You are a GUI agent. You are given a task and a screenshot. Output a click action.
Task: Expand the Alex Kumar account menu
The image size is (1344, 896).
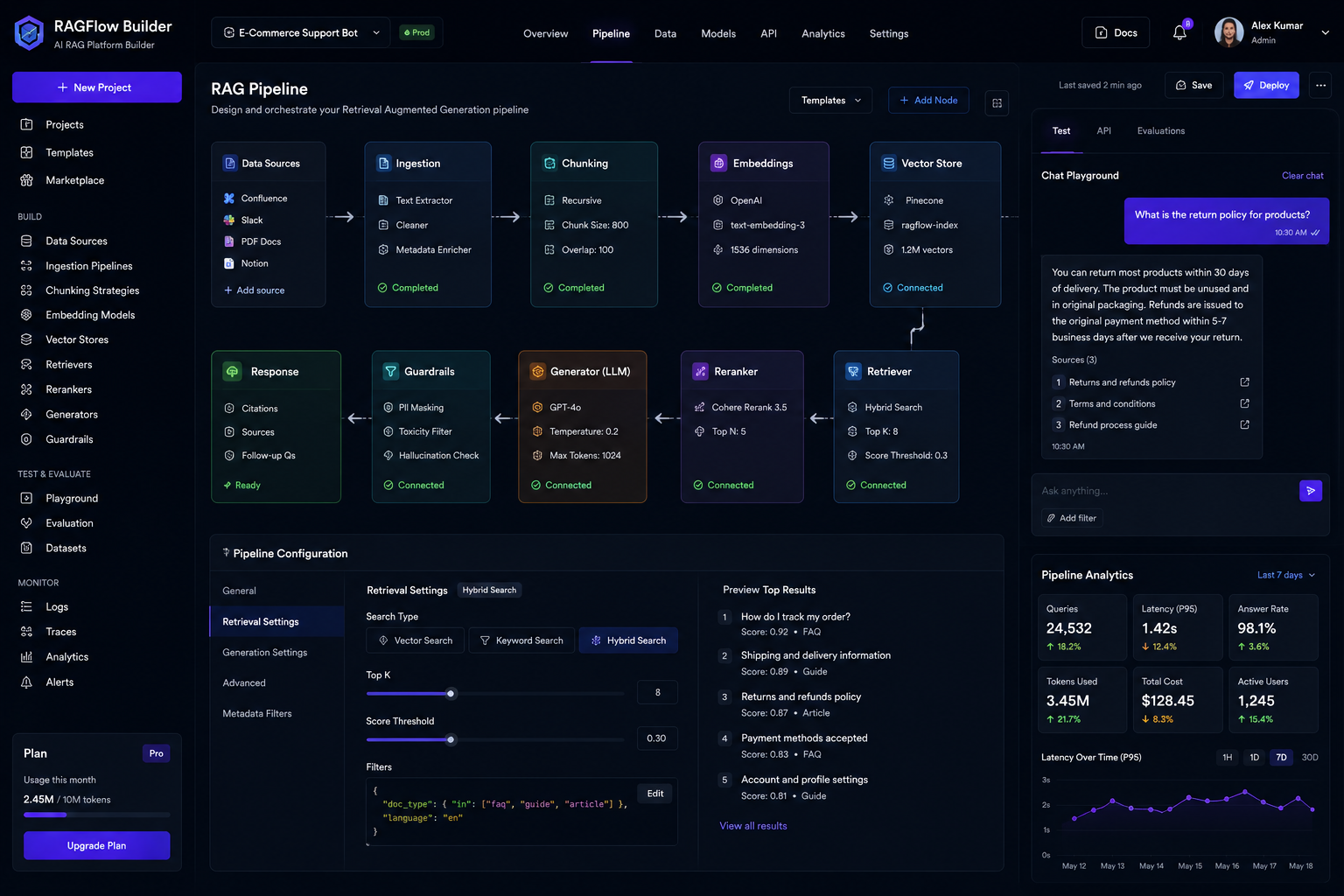point(1325,32)
